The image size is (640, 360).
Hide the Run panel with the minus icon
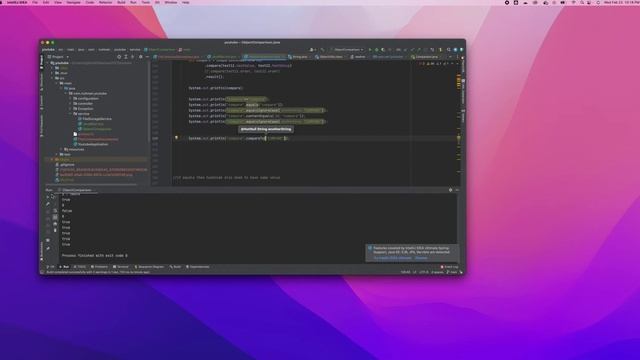pyautogui.click(x=457, y=190)
